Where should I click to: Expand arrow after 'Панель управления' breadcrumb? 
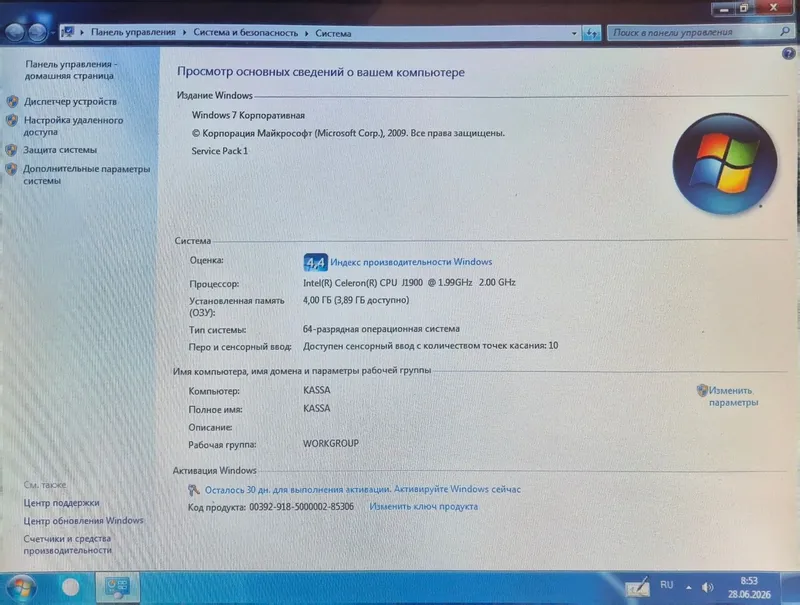184,33
